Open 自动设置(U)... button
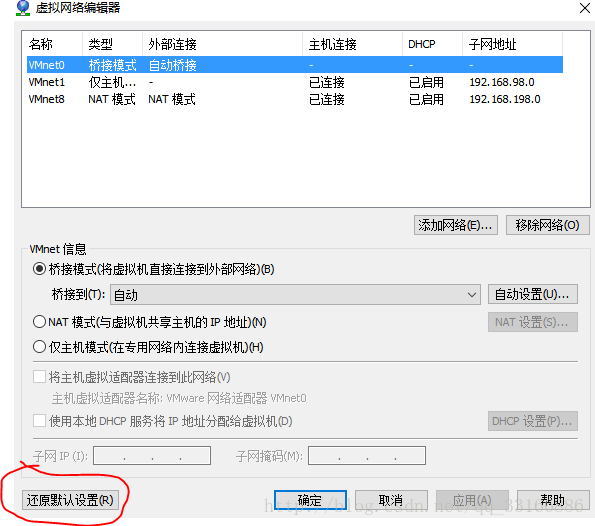This screenshot has width=595, height=526. point(533,294)
